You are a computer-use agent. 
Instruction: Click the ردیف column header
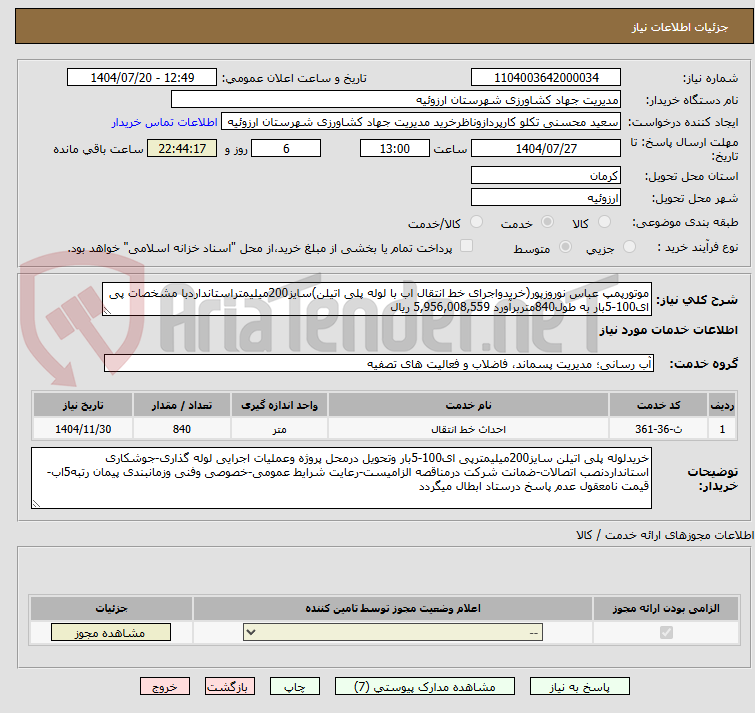point(722,405)
